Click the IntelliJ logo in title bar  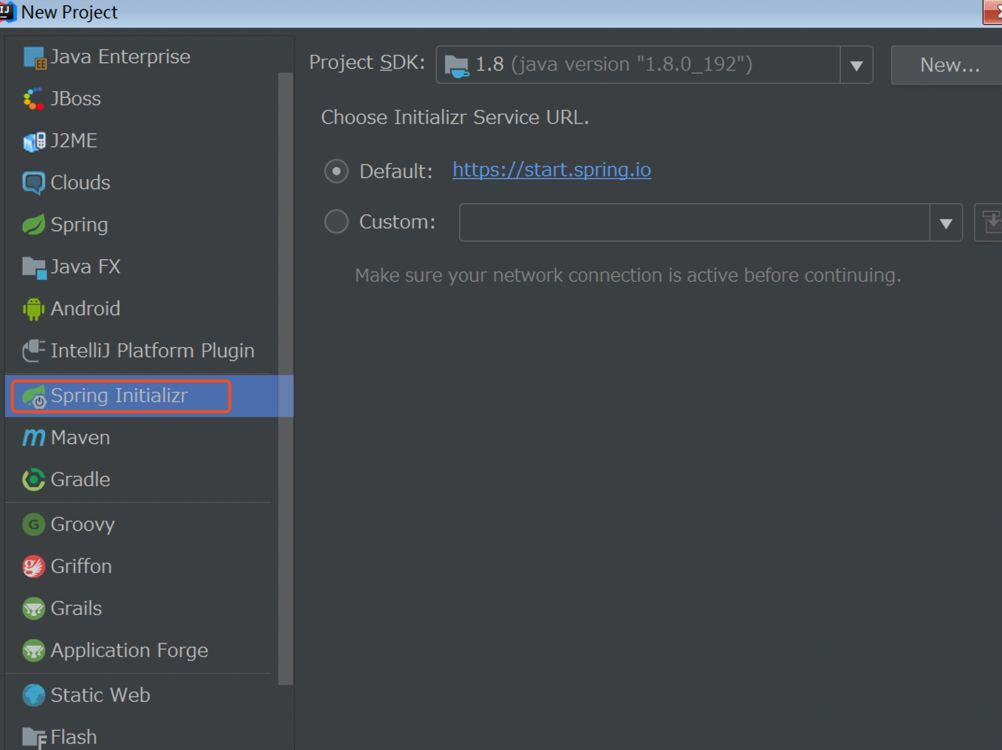click(x=7, y=11)
